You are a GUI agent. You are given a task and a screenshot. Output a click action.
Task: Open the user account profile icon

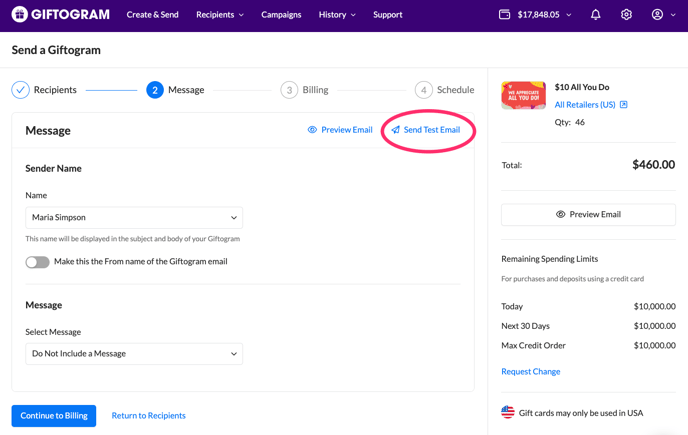[657, 15]
